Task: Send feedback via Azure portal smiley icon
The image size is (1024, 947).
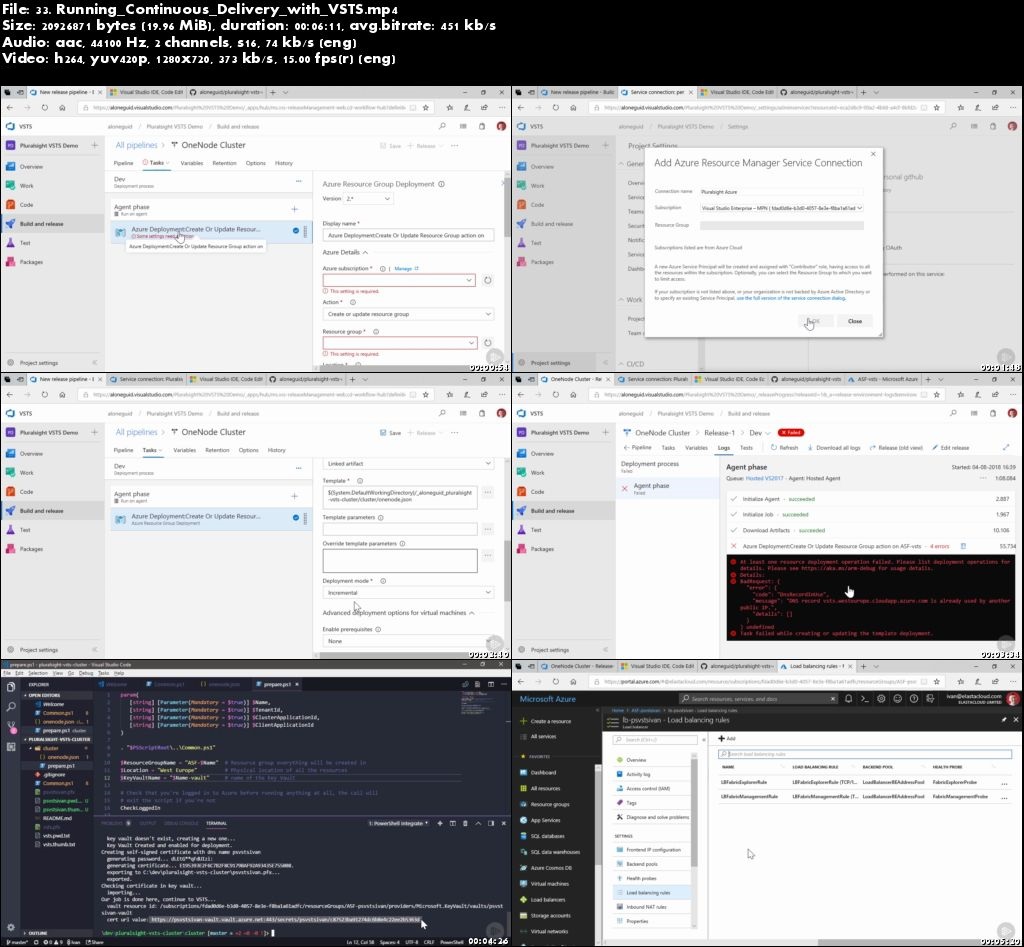Action: [897, 698]
